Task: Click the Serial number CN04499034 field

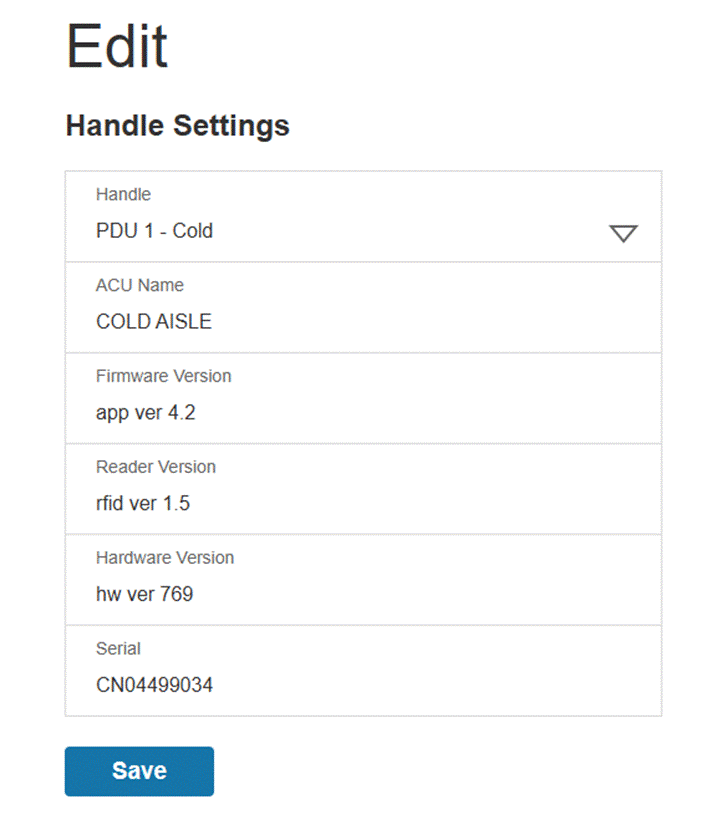Action: [x=154, y=685]
